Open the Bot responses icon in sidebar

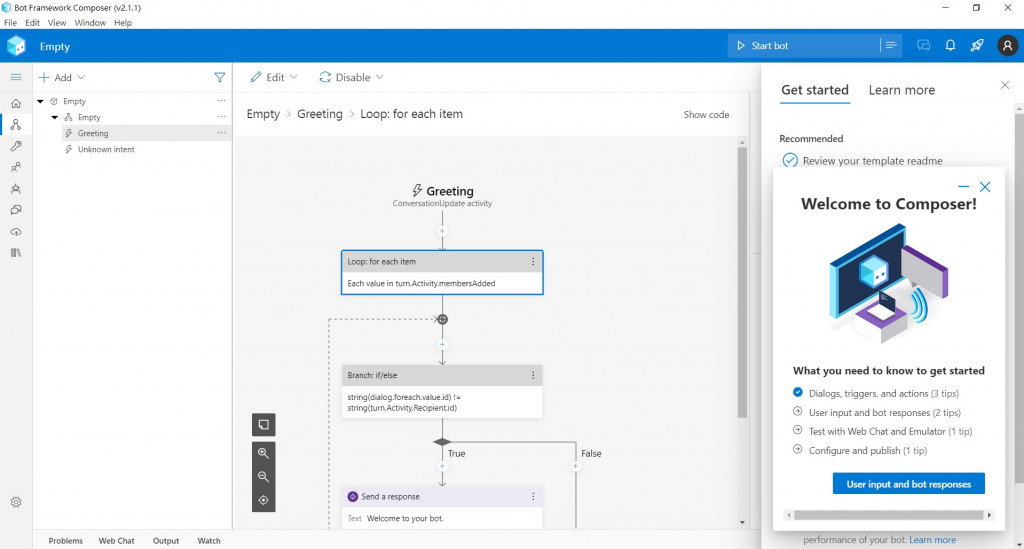tap(16, 189)
